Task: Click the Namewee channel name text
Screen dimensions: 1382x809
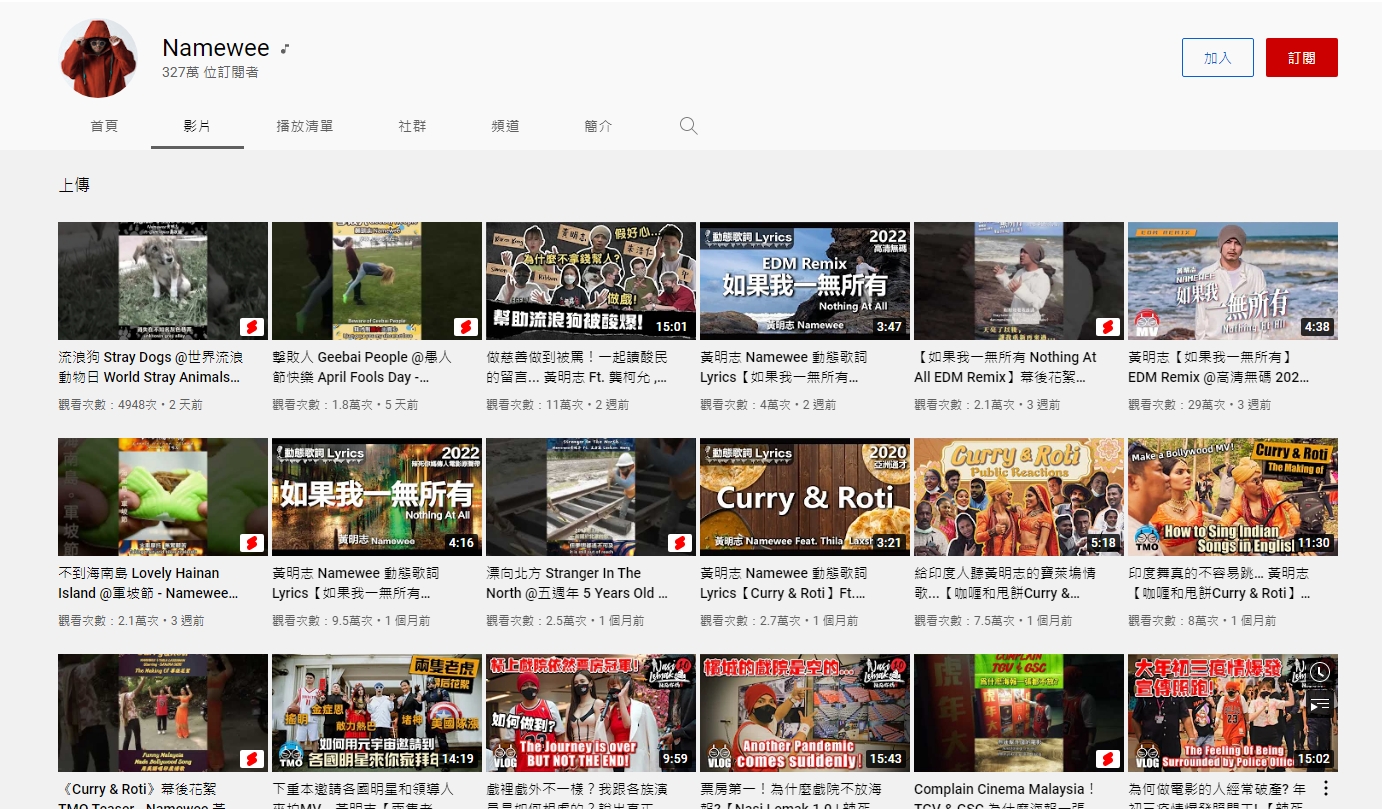Action: [x=216, y=48]
